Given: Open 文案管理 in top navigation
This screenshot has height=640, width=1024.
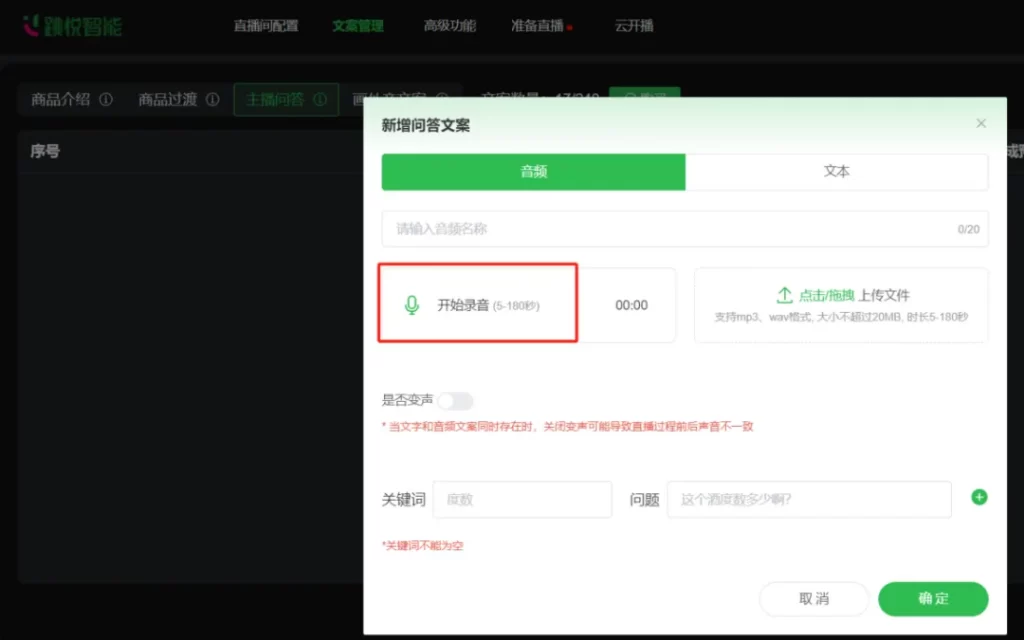Looking at the screenshot, I should (x=358, y=26).
